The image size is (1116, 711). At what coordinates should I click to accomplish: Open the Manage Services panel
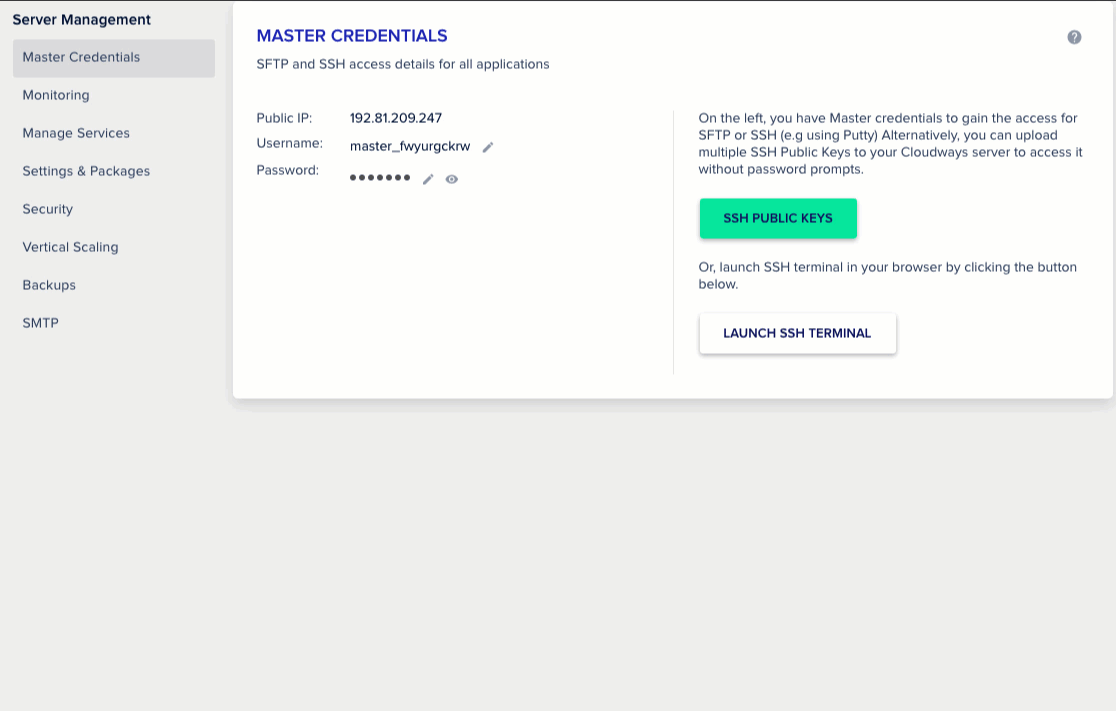tap(75, 133)
